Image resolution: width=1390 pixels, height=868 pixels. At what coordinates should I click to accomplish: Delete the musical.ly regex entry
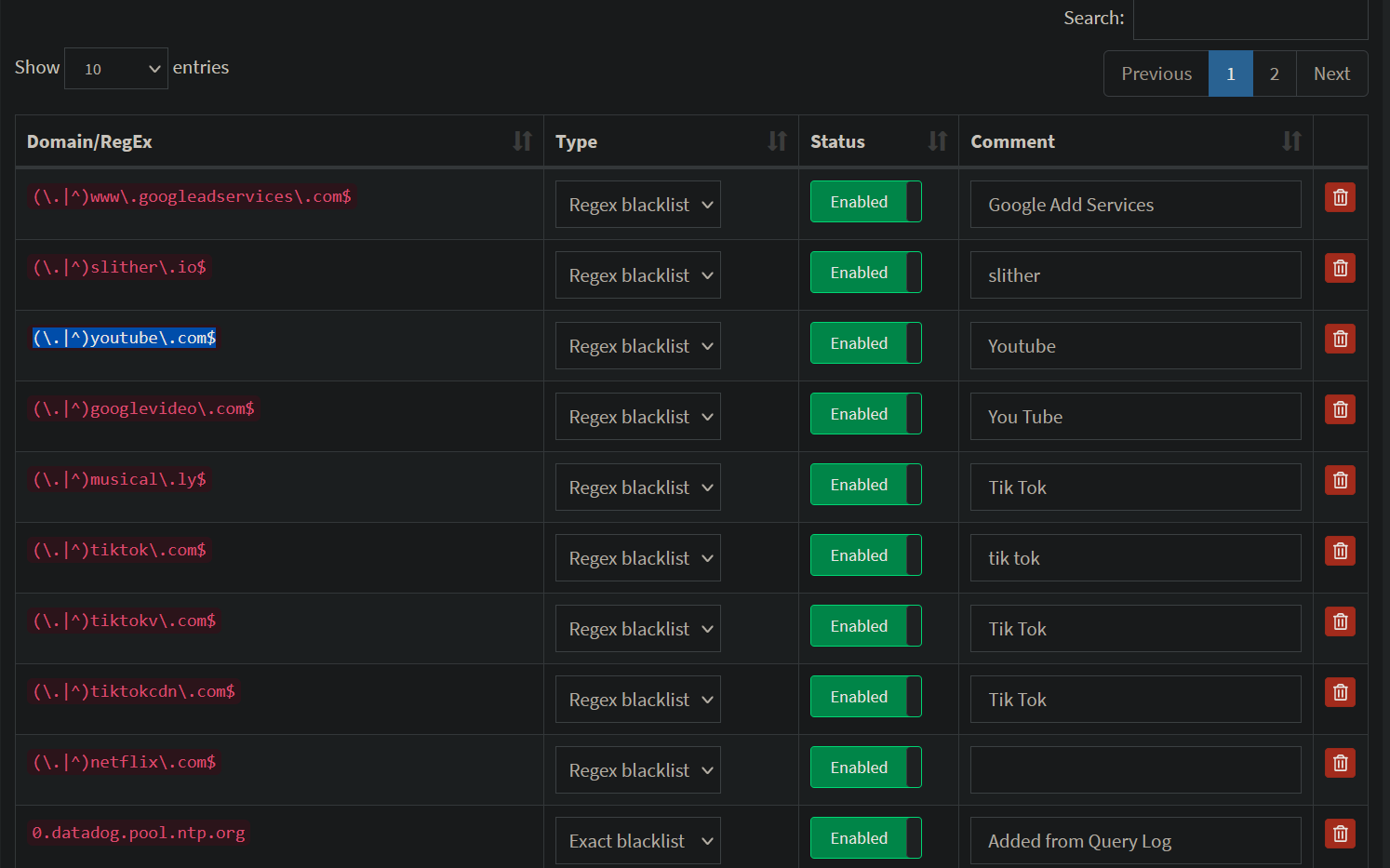click(x=1340, y=480)
